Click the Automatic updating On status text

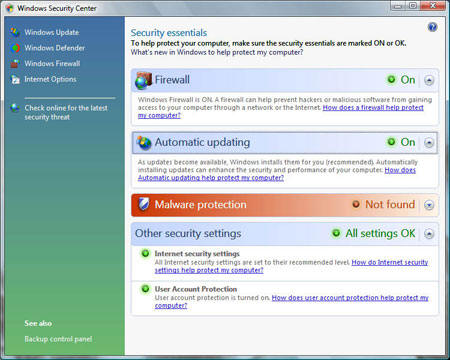coord(408,142)
